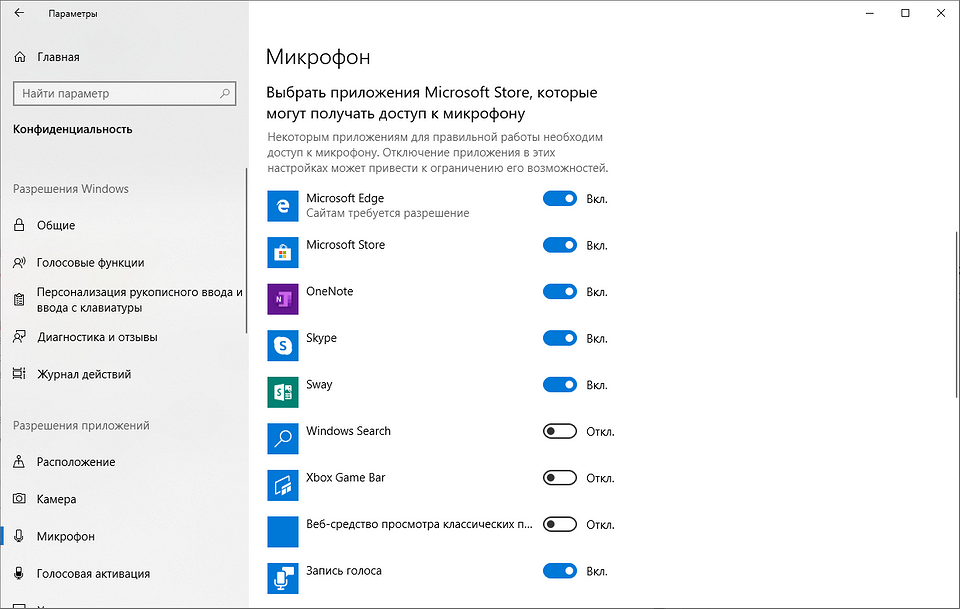Go back using the back arrow
This screenshot has width=960, height=609.
point(19,14)
